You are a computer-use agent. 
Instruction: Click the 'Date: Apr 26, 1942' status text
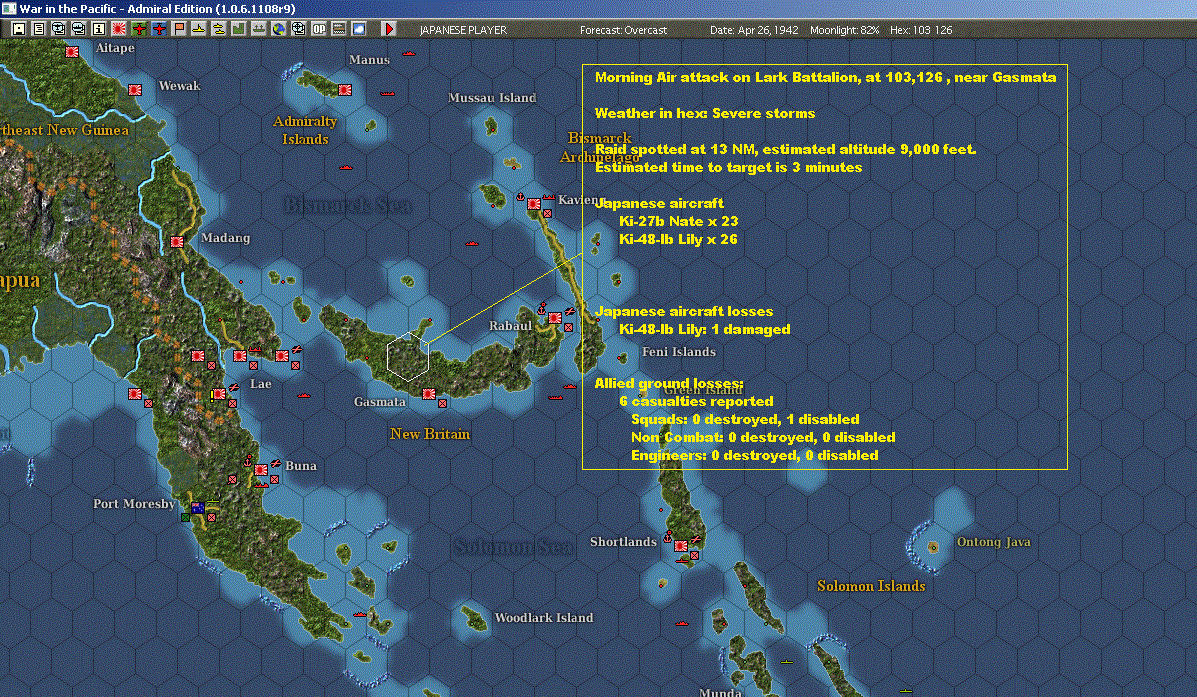click(753, 30)
